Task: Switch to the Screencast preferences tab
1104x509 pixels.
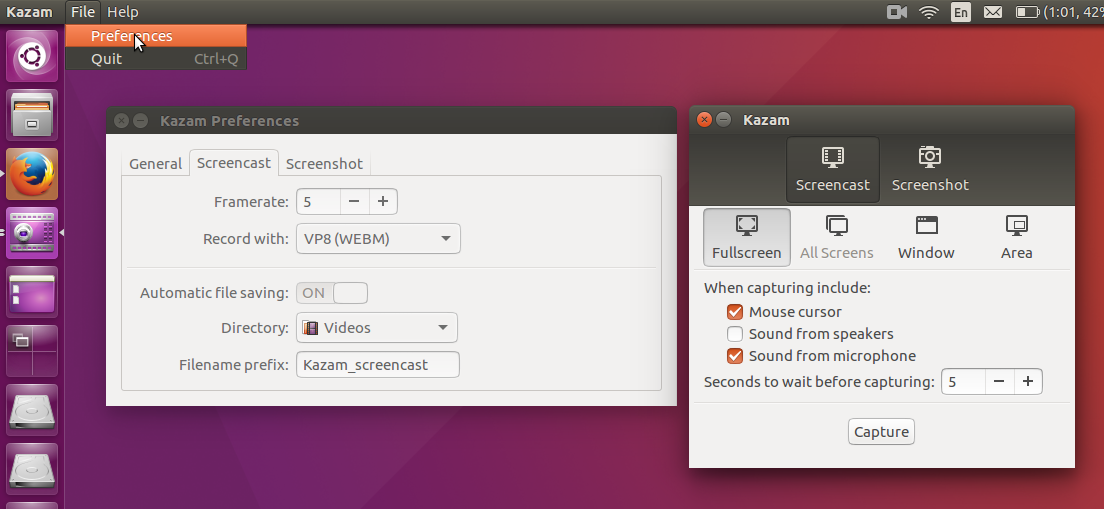Action: (234, 163)
